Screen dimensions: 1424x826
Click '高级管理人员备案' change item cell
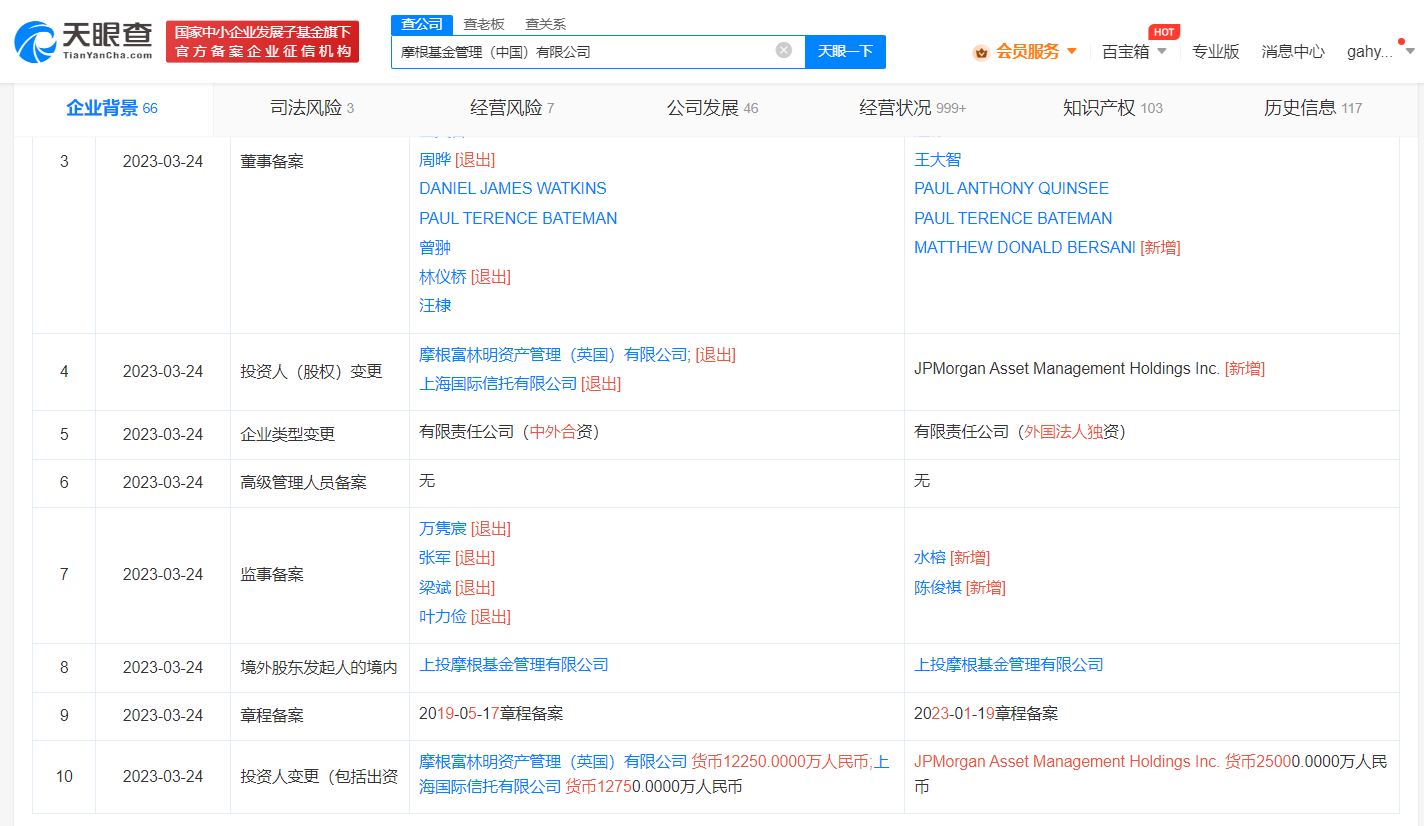click(x=304, y=482)
